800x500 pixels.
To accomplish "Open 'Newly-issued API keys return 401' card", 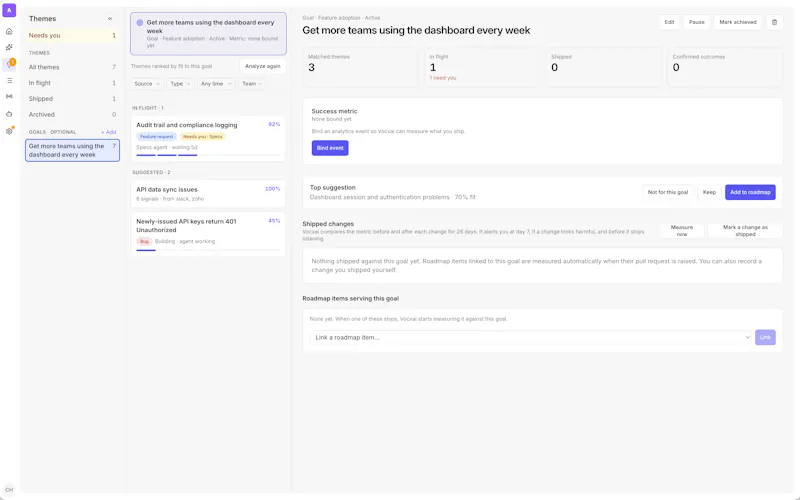I will (208, 234).
